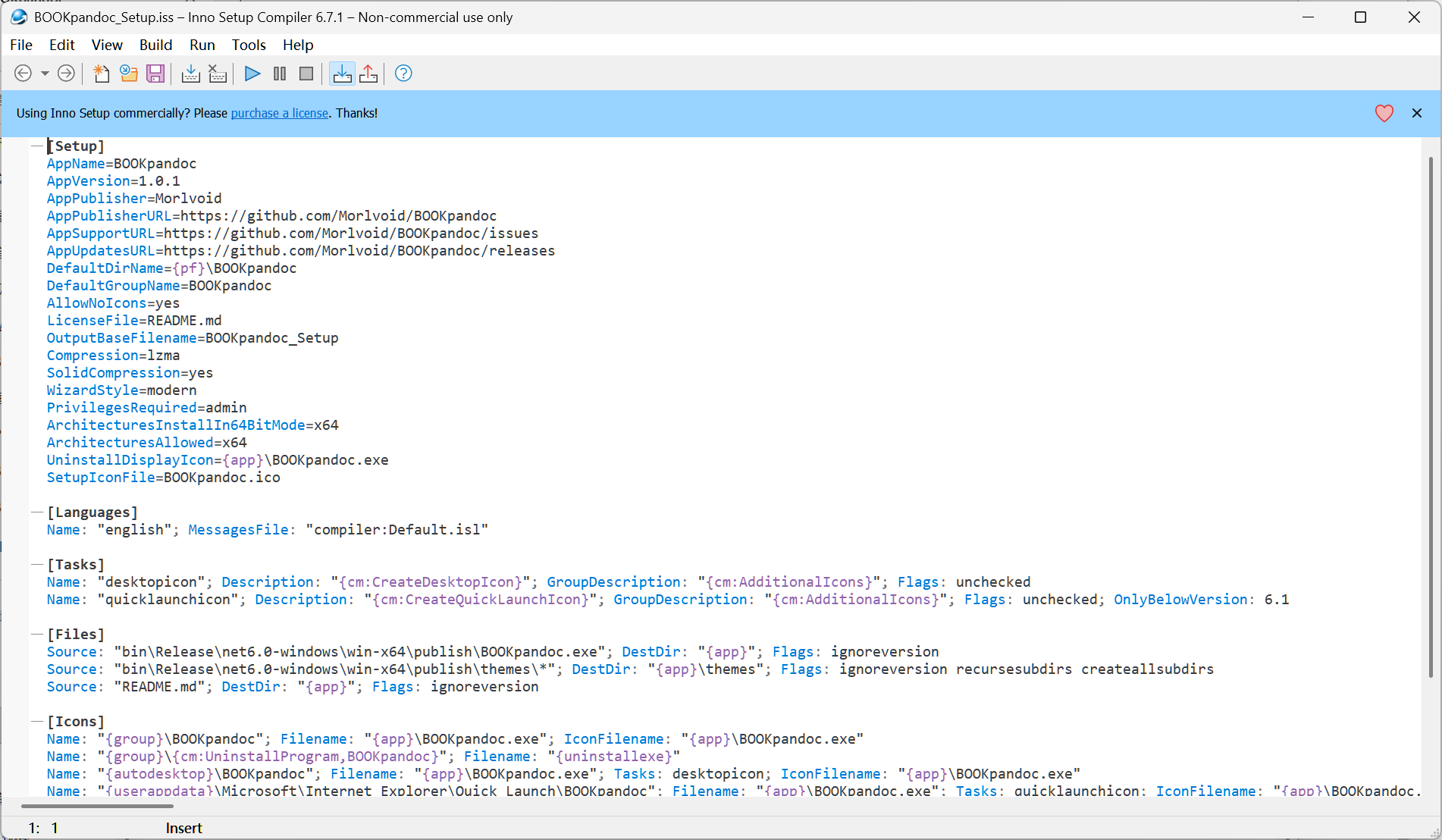
Task: Click the navigate Forward arrow icon
Action: point(67,74)
